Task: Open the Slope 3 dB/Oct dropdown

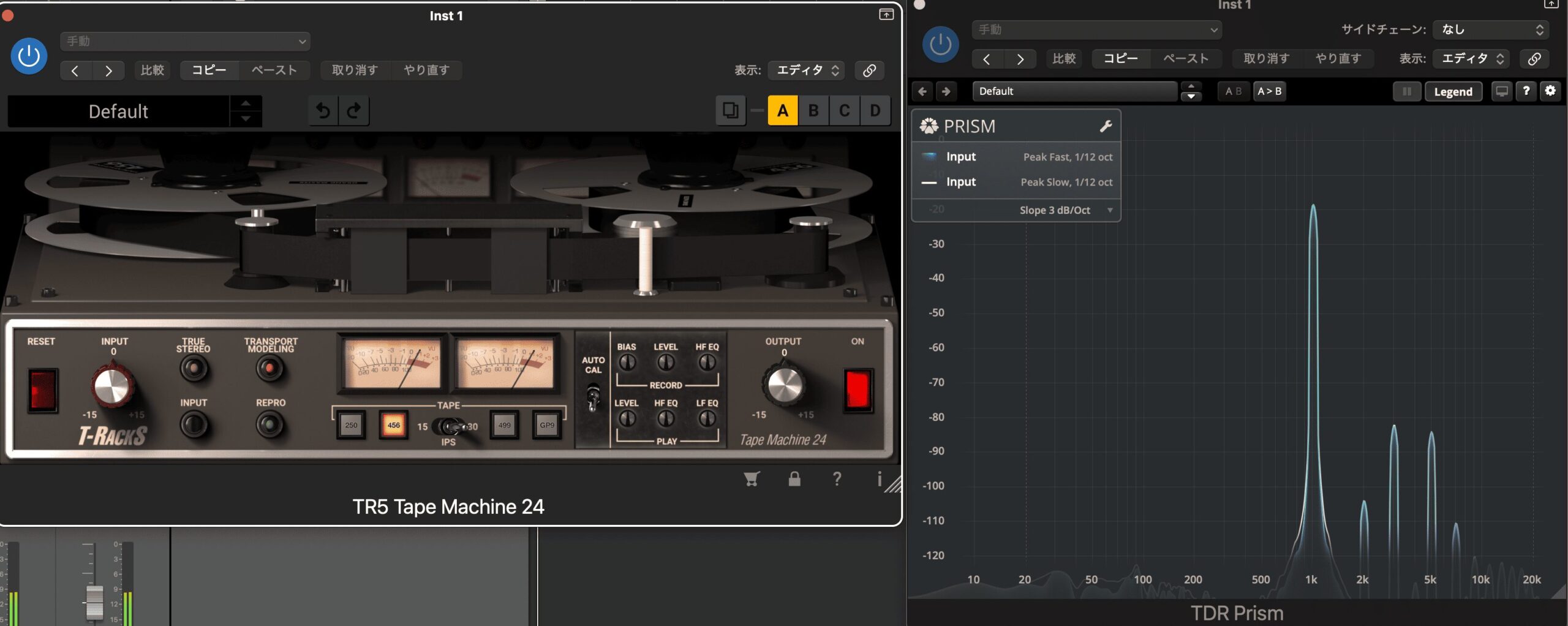Action: (1066, 210)
